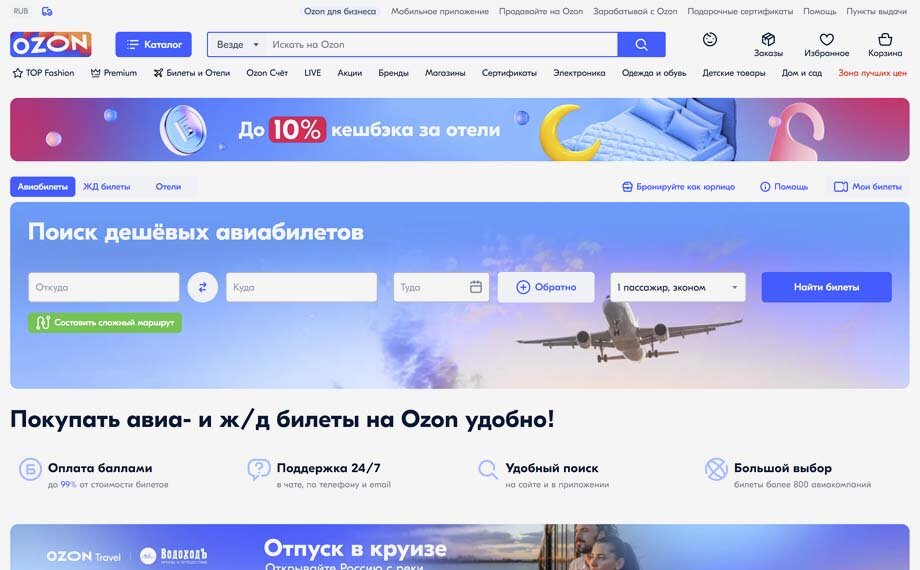Click the Откуда input field
This screenshot has width=920, height=570.
[104, 287]
